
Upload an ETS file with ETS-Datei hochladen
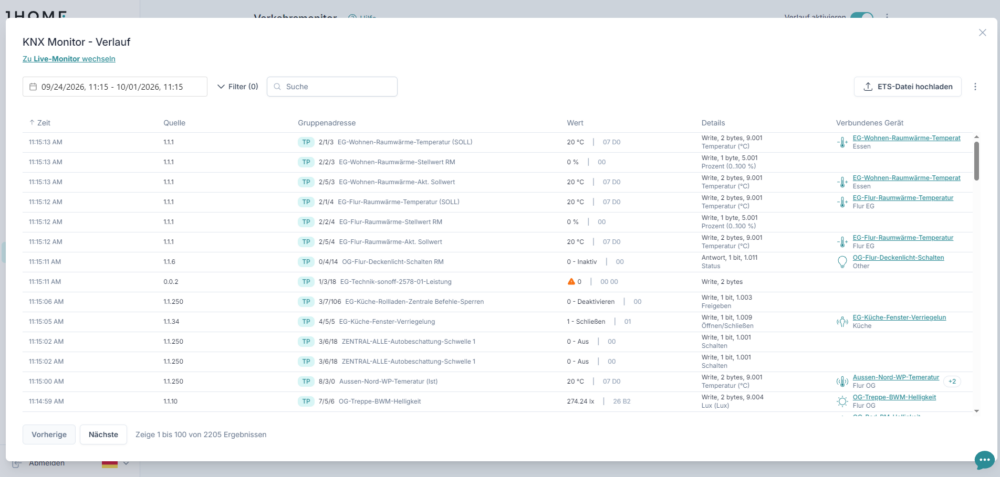(908, 87)
